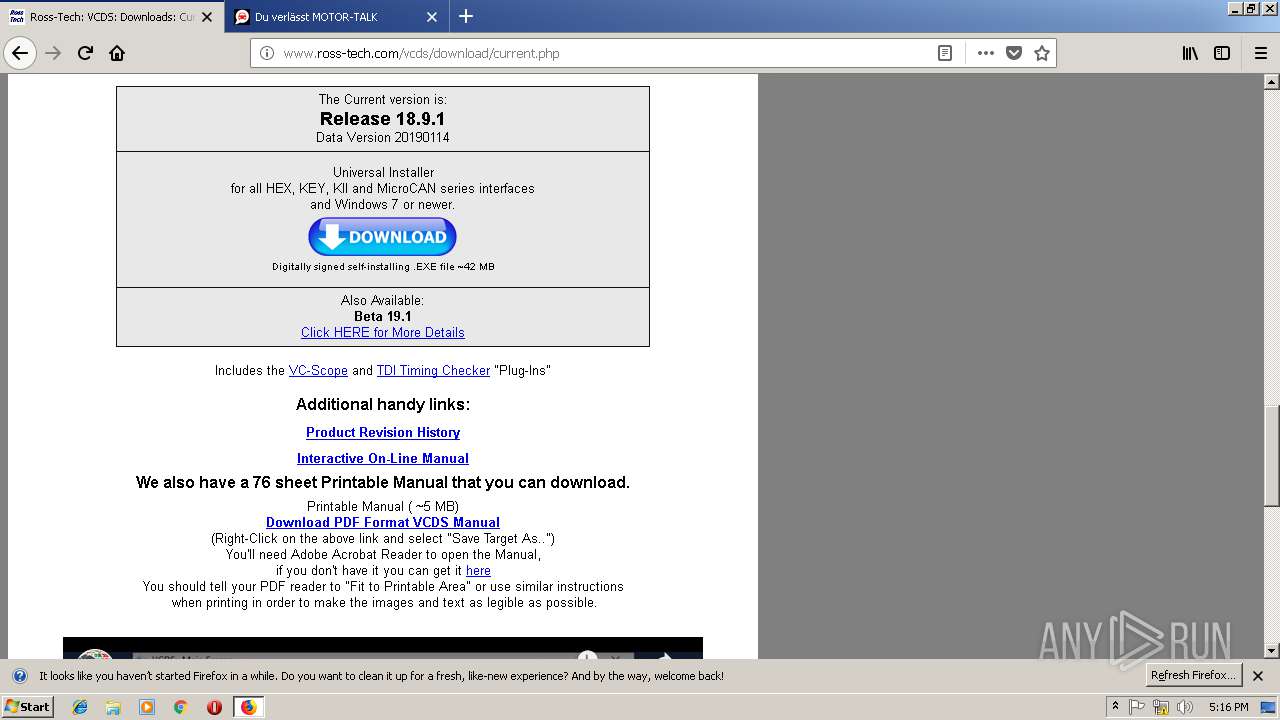The image size is (1280, 720).
Task: Show the sidebars
Action: click(1222, 53)
